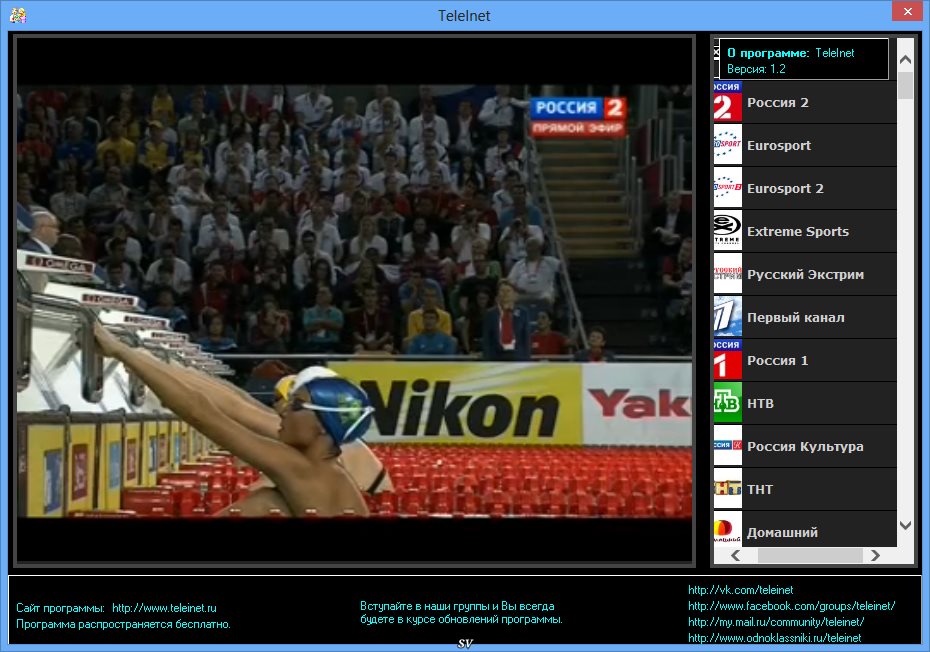Viewport: 930px width, 652px height.
Task: Click 'Программа распространяется бесплатно' text
Action: (x=123, y=624)
